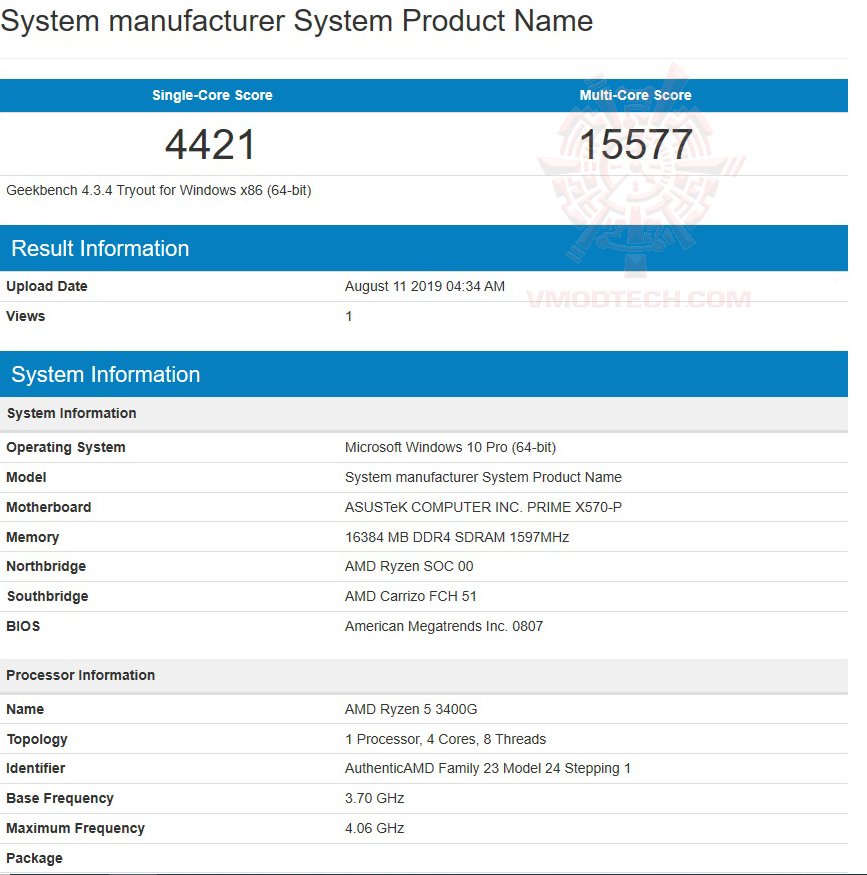Select AuthenticAMD Family 23 Model 24 Stepping 1
Image resolution: width=867 pixels, height=875 pixels.
[x=488, y=769]
